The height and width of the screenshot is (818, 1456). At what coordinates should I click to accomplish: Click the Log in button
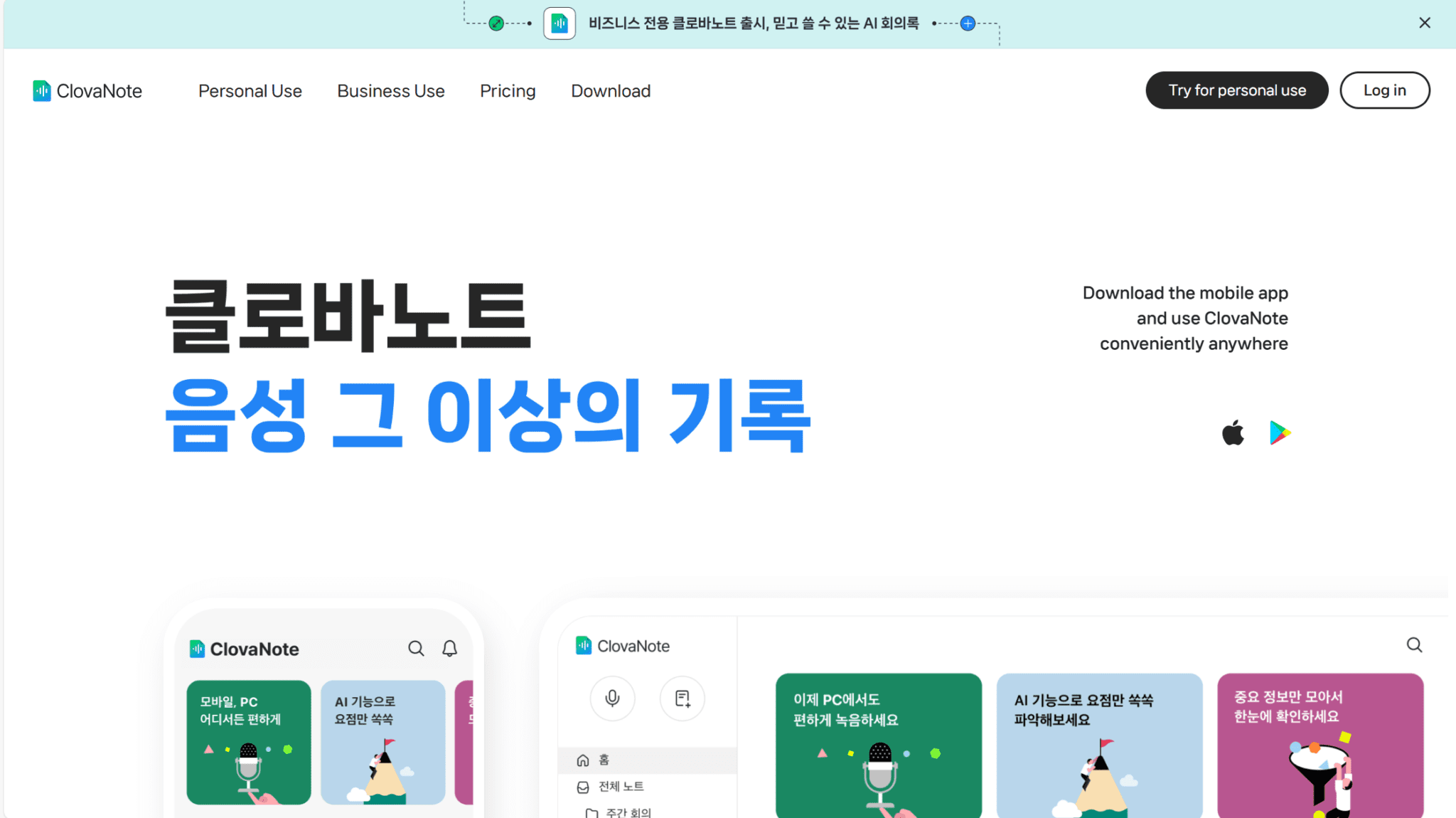point(1385,90)
